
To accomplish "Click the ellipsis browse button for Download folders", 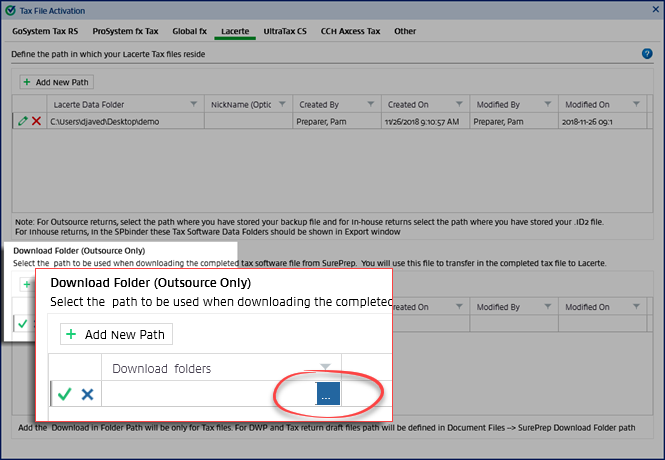I will click(x=328, y=394).
